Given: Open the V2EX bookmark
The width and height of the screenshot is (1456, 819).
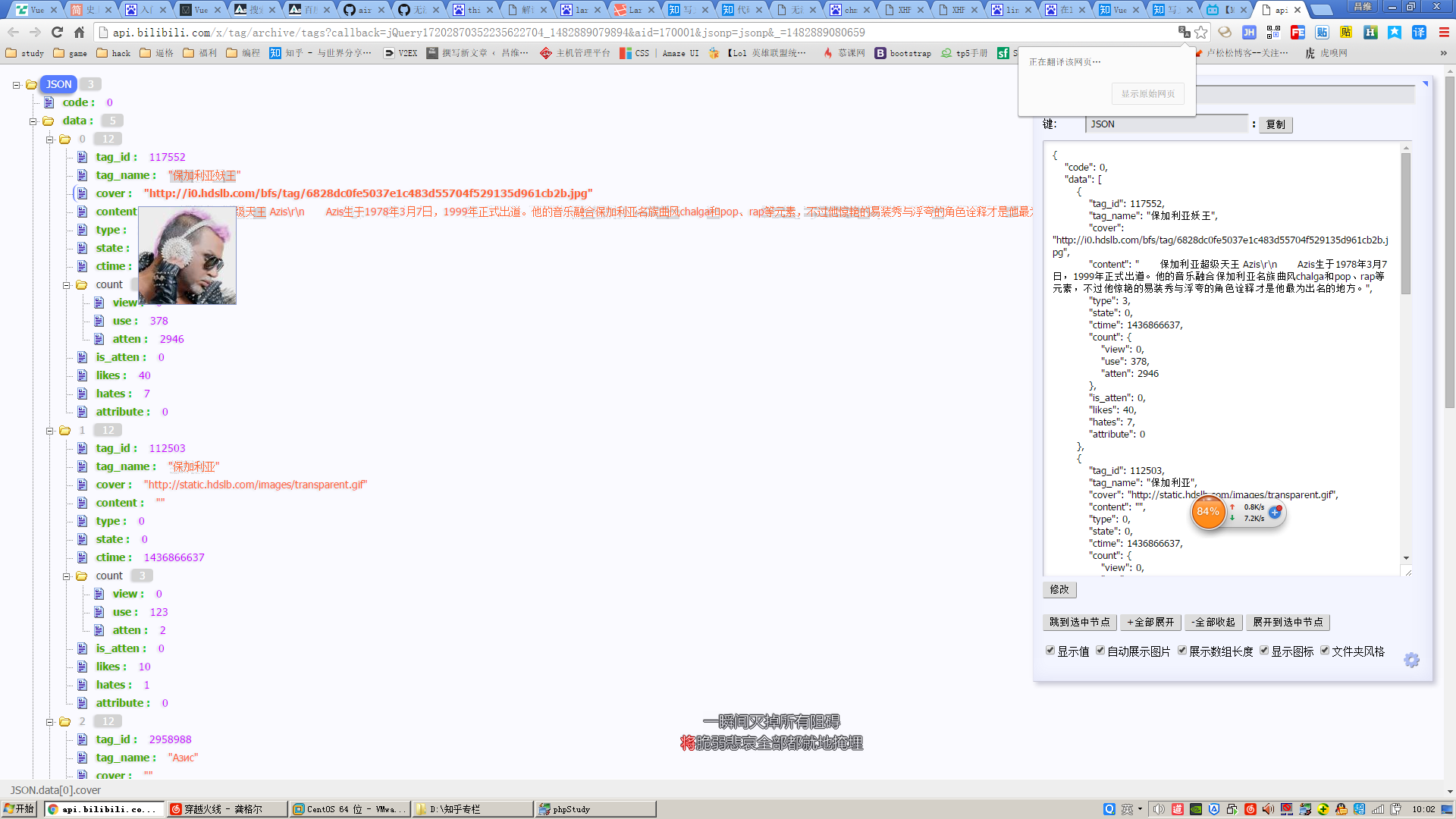Looking at the screenshot, I should 400,53.
